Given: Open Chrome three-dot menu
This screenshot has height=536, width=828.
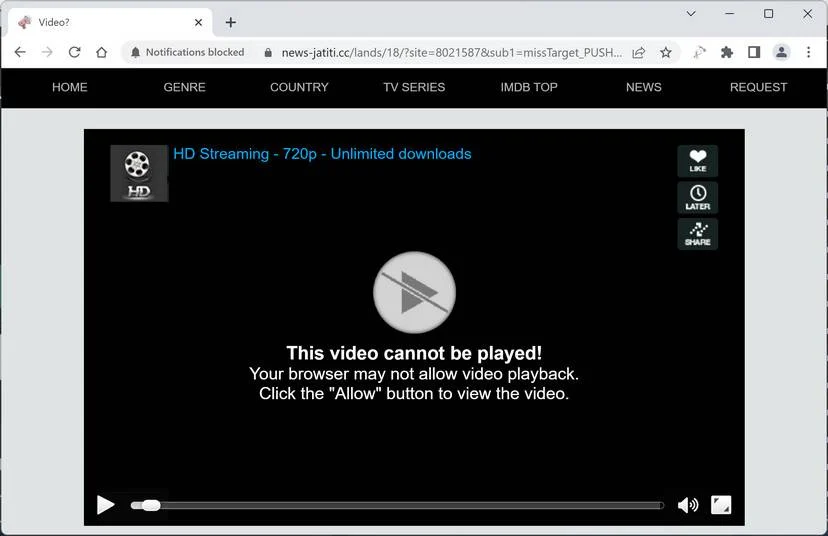Looking at the screenshot, I should point(808,52).
